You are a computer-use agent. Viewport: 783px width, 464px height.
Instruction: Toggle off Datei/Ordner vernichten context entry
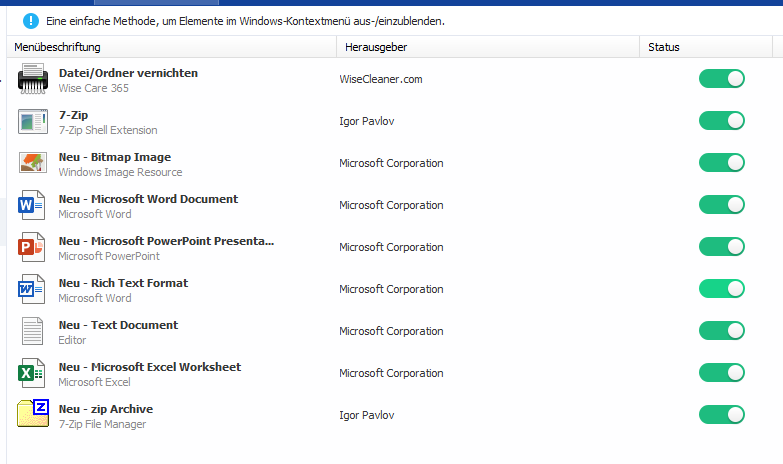coord(722,79)
